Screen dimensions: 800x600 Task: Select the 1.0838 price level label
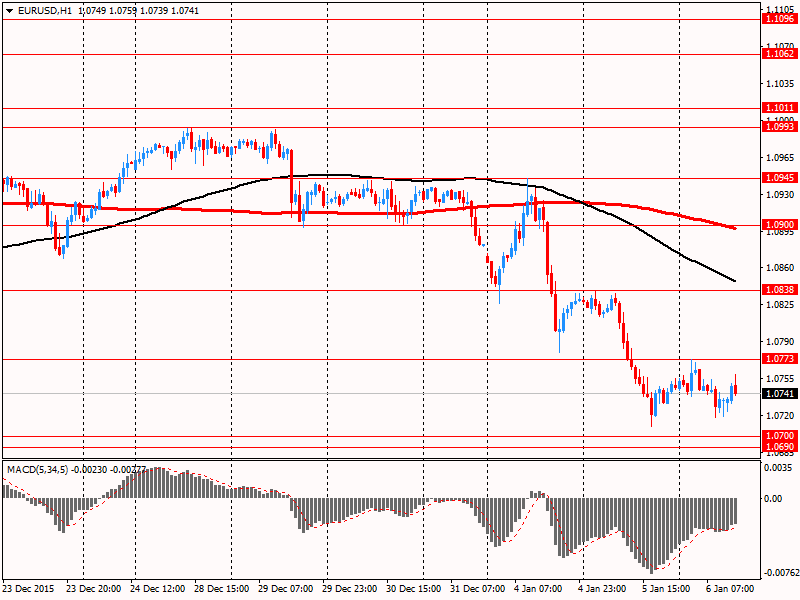(x=779, y=290)
